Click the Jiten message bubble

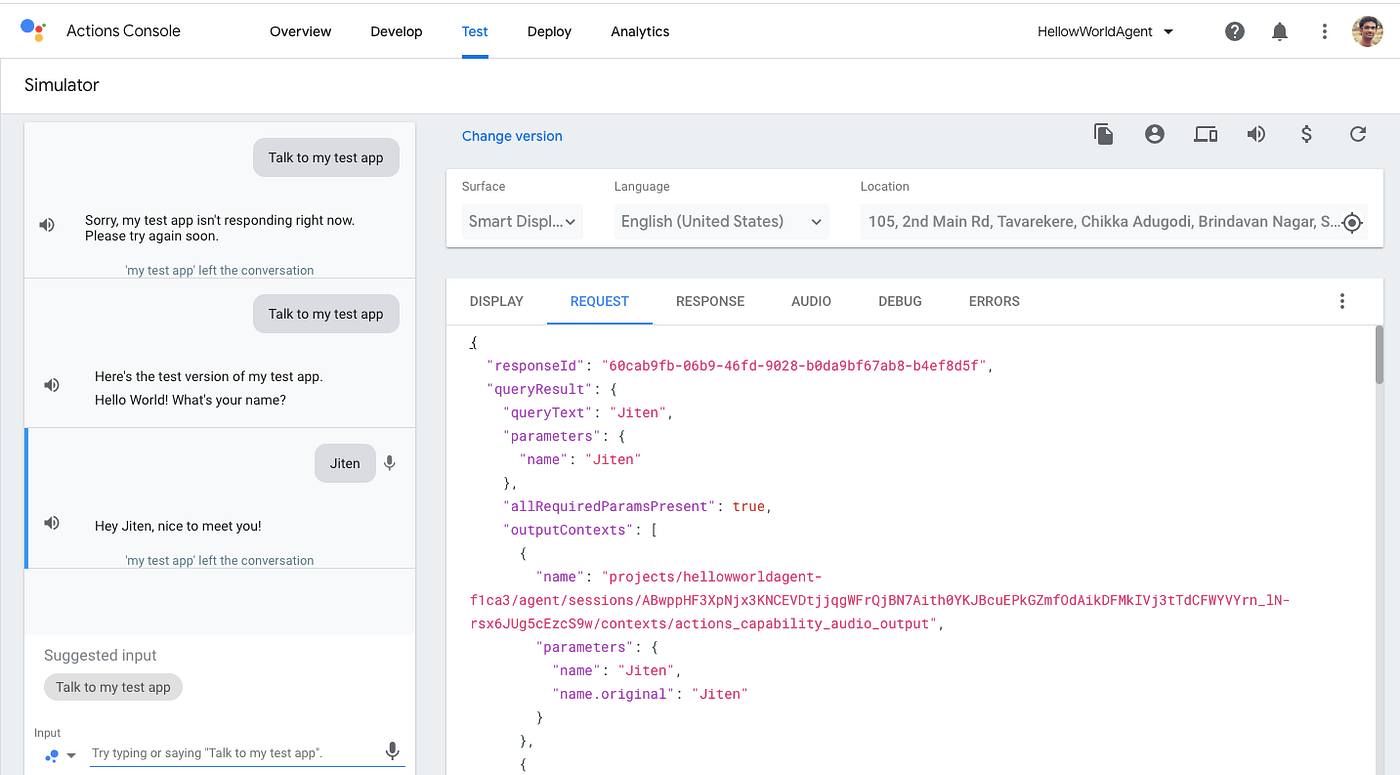[x=345, y=463]
